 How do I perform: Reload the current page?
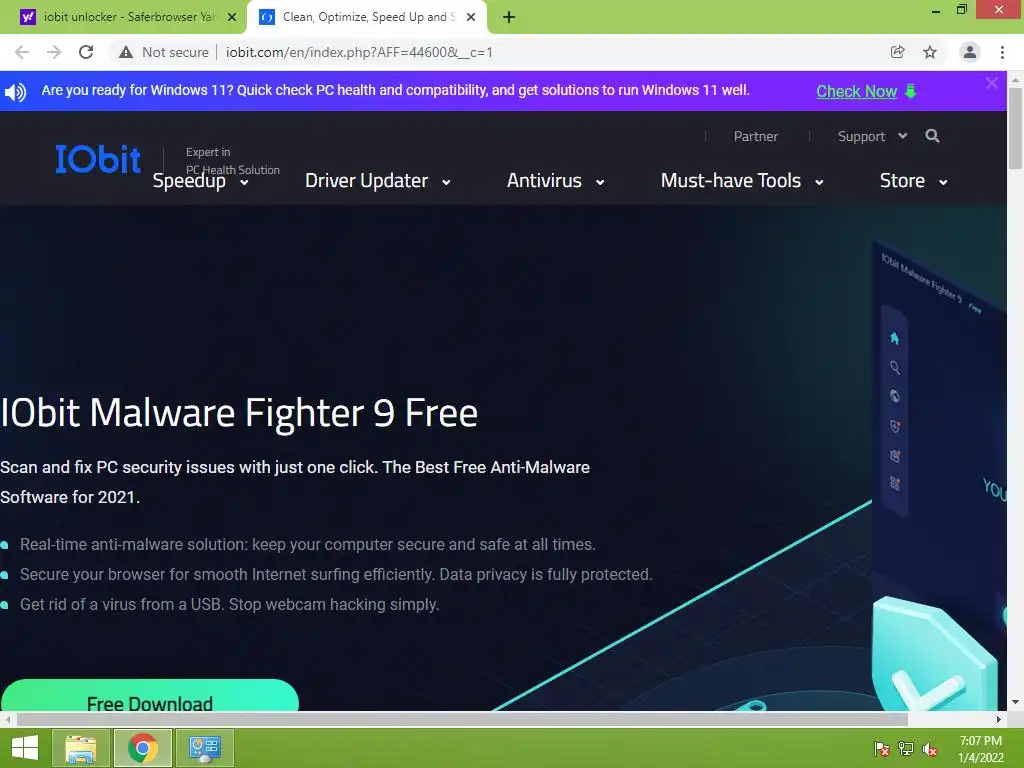[86, 52]
